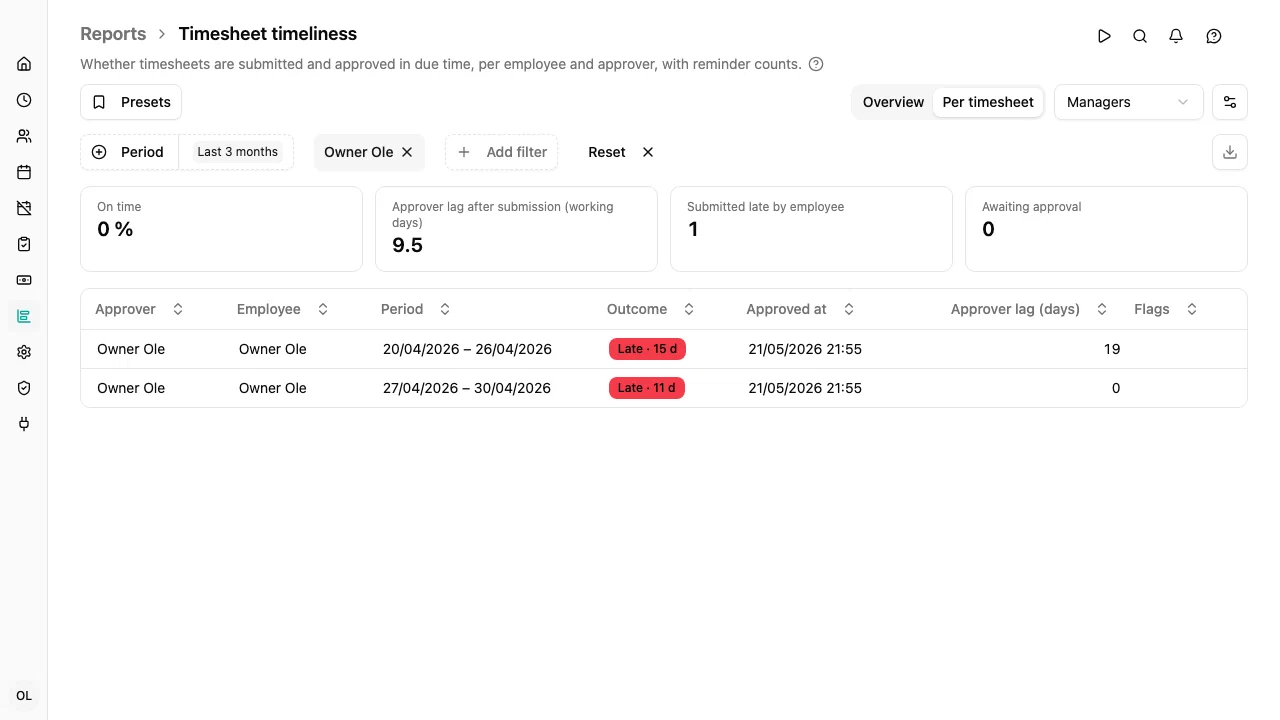The image size is (1280, 720).
Task: Remove the Owner Ole filter chip
Action: pyautogui.click(x=407, y=152)
